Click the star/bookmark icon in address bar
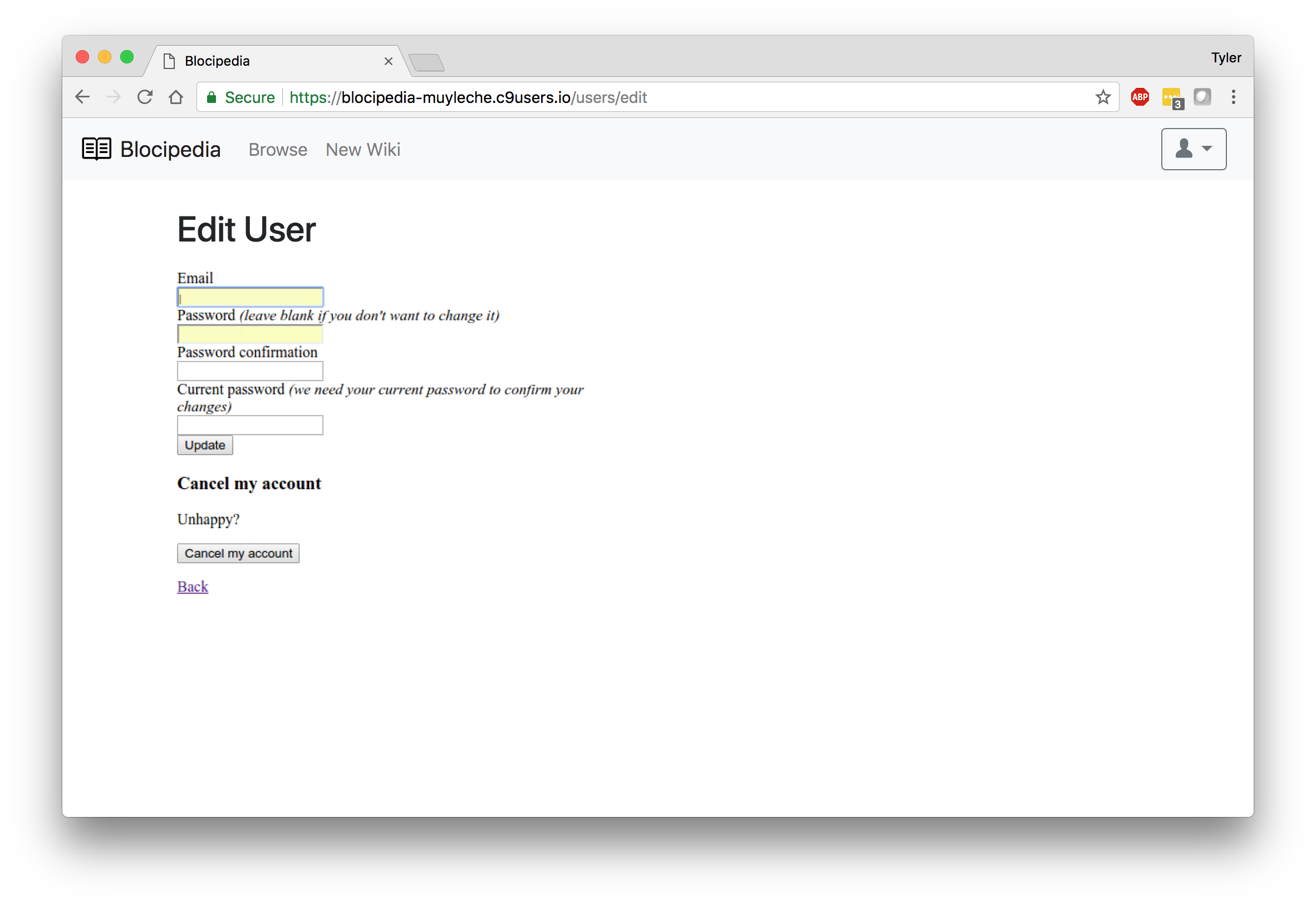Screen dimensions: 1316x906 [x=1103, y=97]
